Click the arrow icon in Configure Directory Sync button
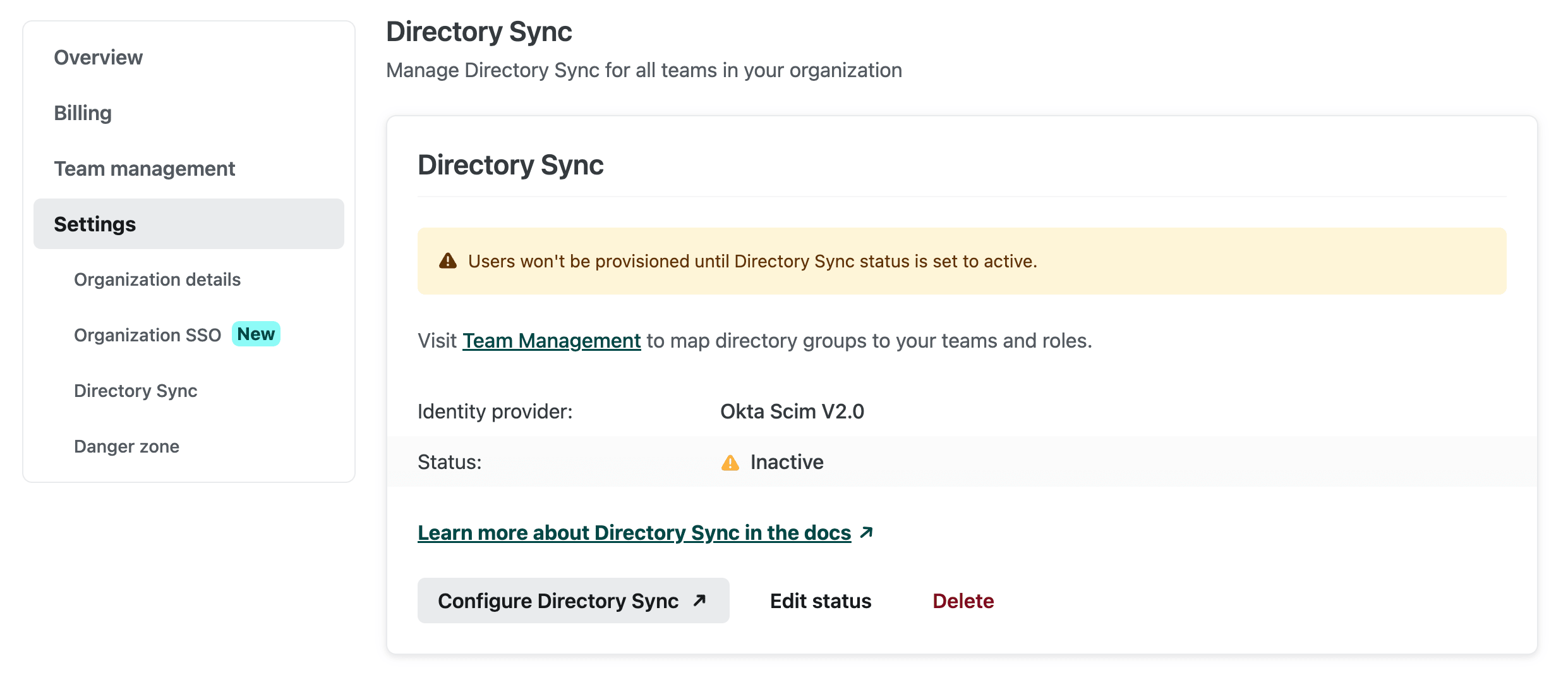 (699, 601)
